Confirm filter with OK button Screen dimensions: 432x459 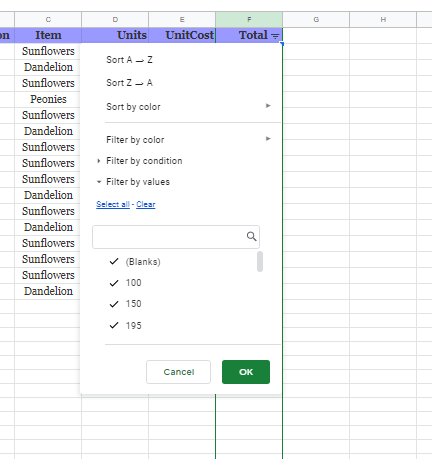[246, 372]
